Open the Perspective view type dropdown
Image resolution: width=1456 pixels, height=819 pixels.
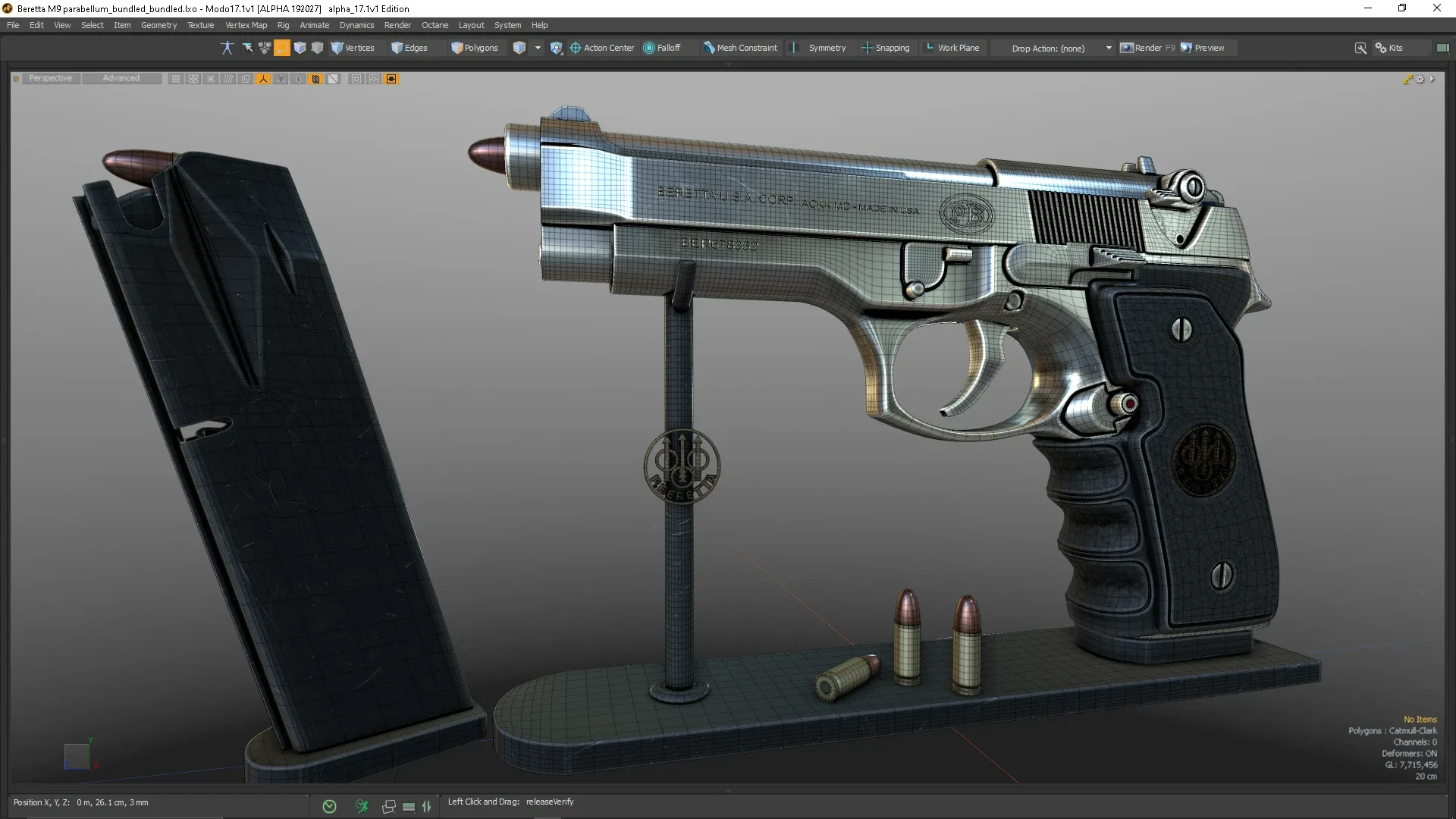51,78
